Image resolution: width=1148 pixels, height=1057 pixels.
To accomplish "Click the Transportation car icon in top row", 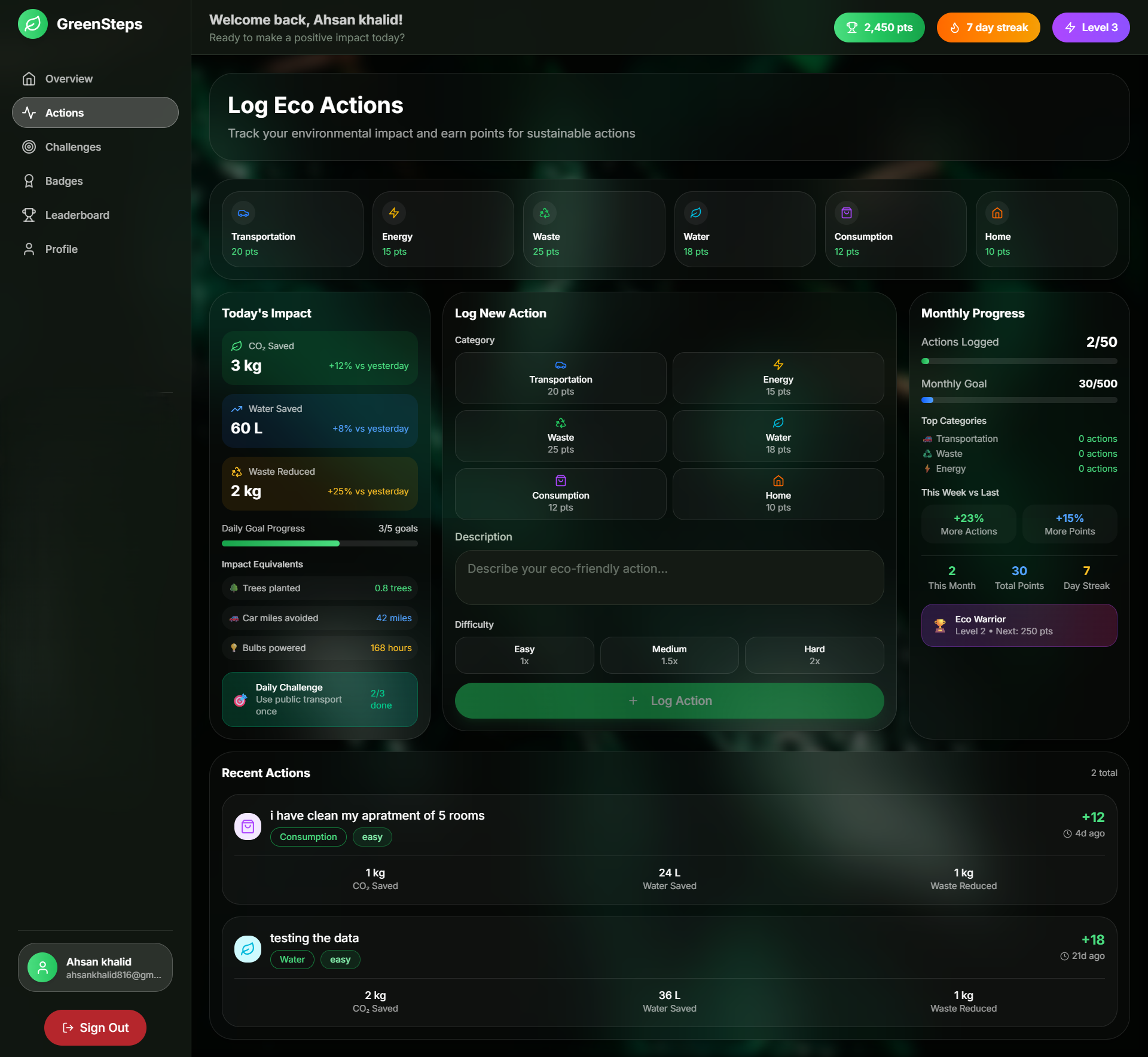I will [x=243, y=213].
